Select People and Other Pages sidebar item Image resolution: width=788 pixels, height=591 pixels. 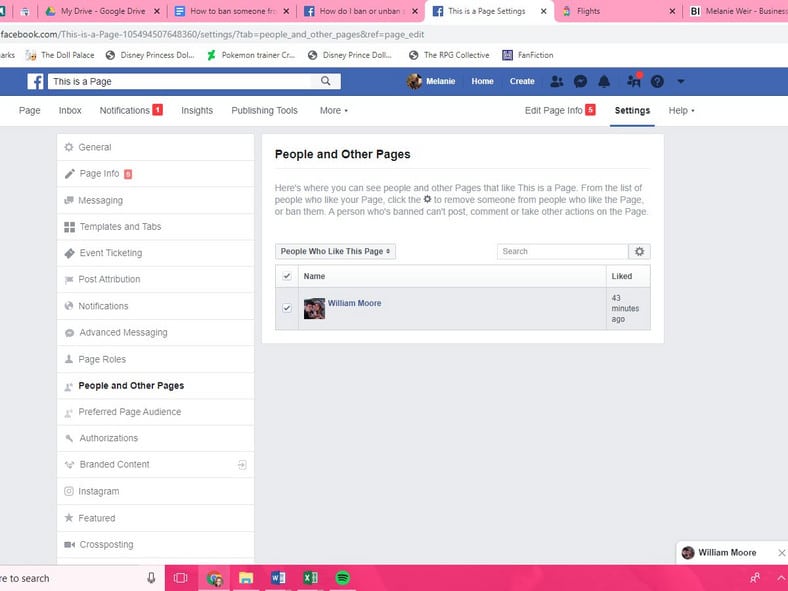click(155, 385)
